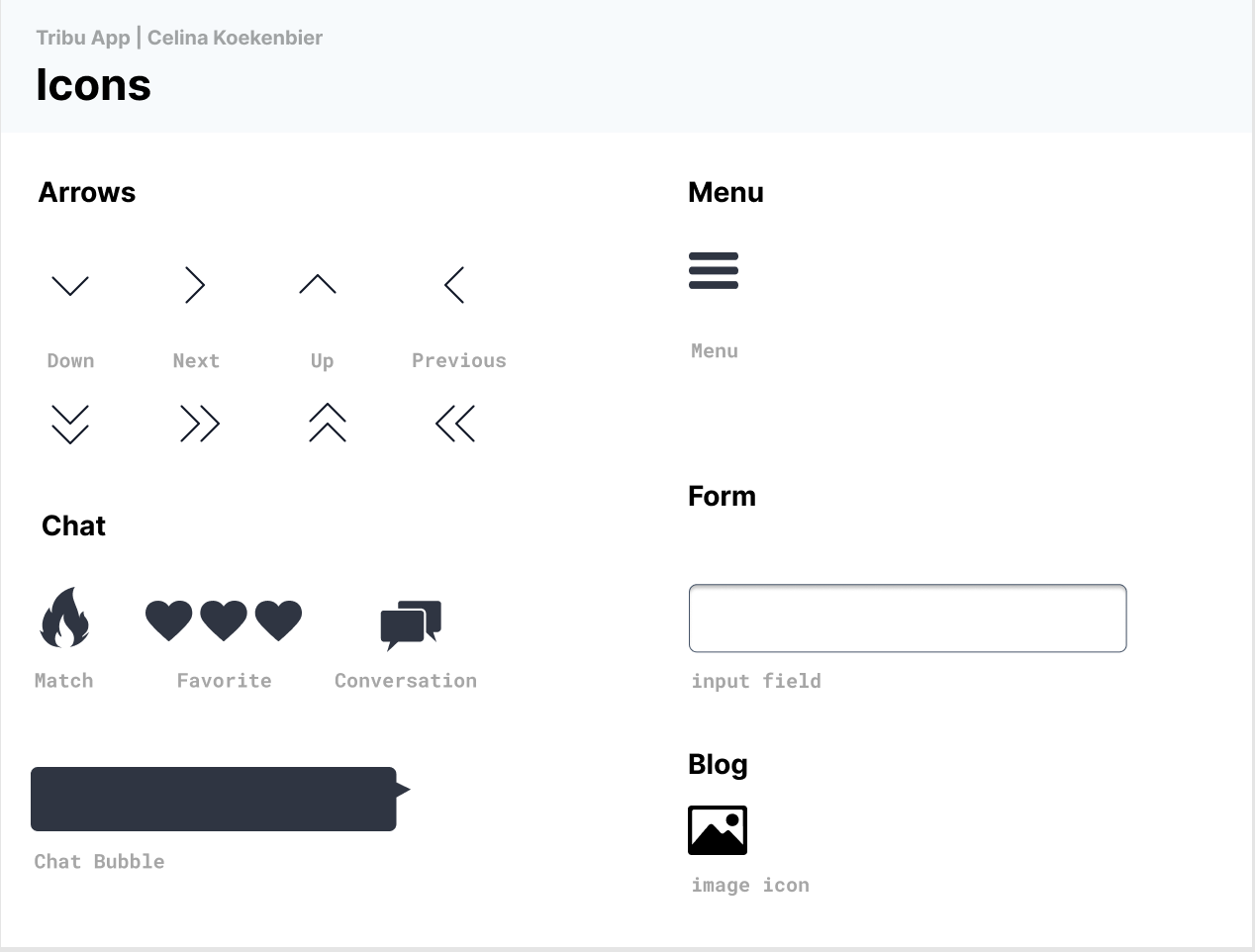Open the Conversation speech bubbles icon
1255x952 pixels.
[x=411, y=624]
